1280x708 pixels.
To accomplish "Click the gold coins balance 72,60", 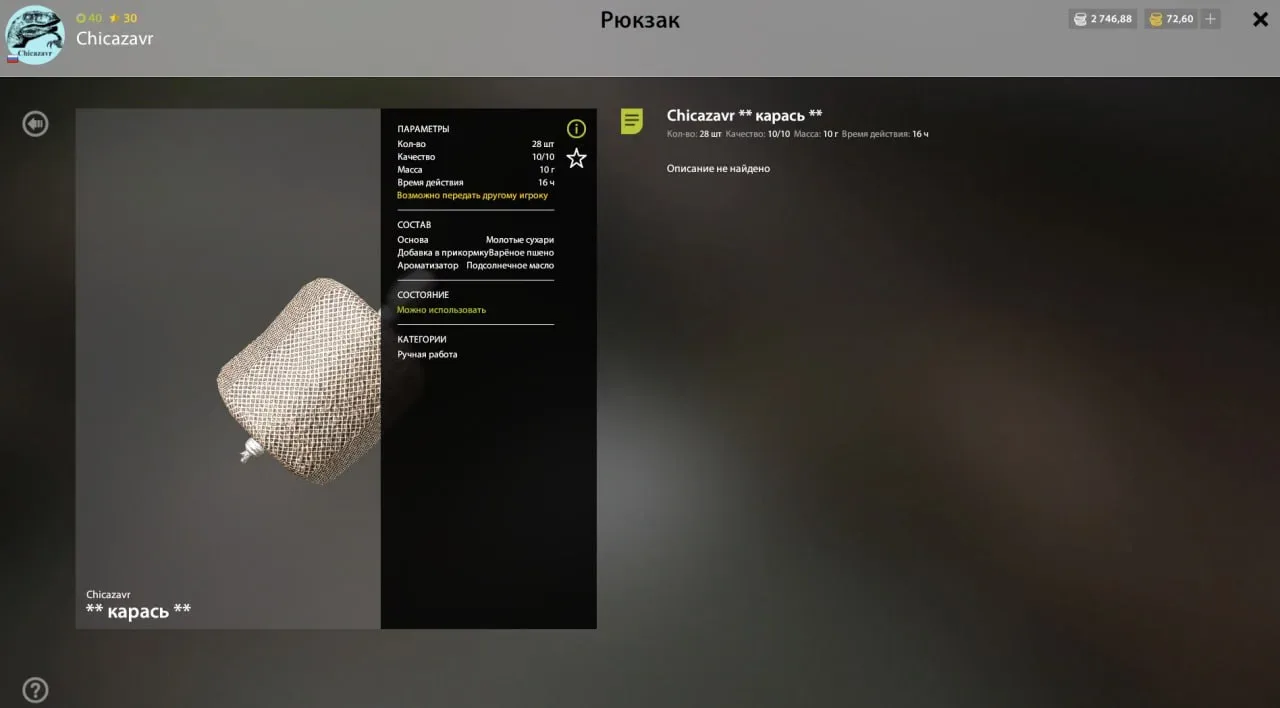I will (x=1171, y=19).
